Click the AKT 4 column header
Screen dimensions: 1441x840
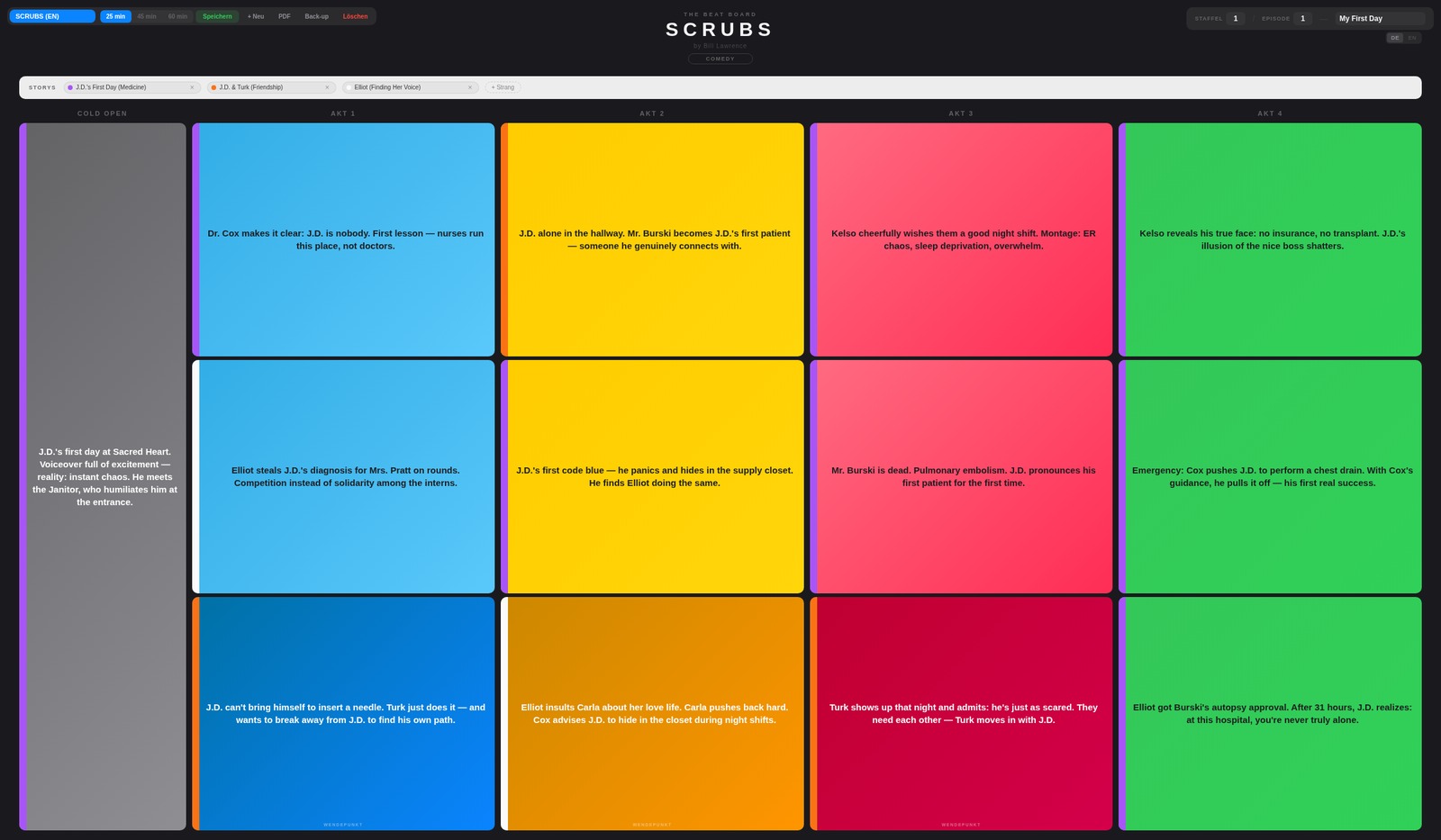click(x=1270, y=113)
